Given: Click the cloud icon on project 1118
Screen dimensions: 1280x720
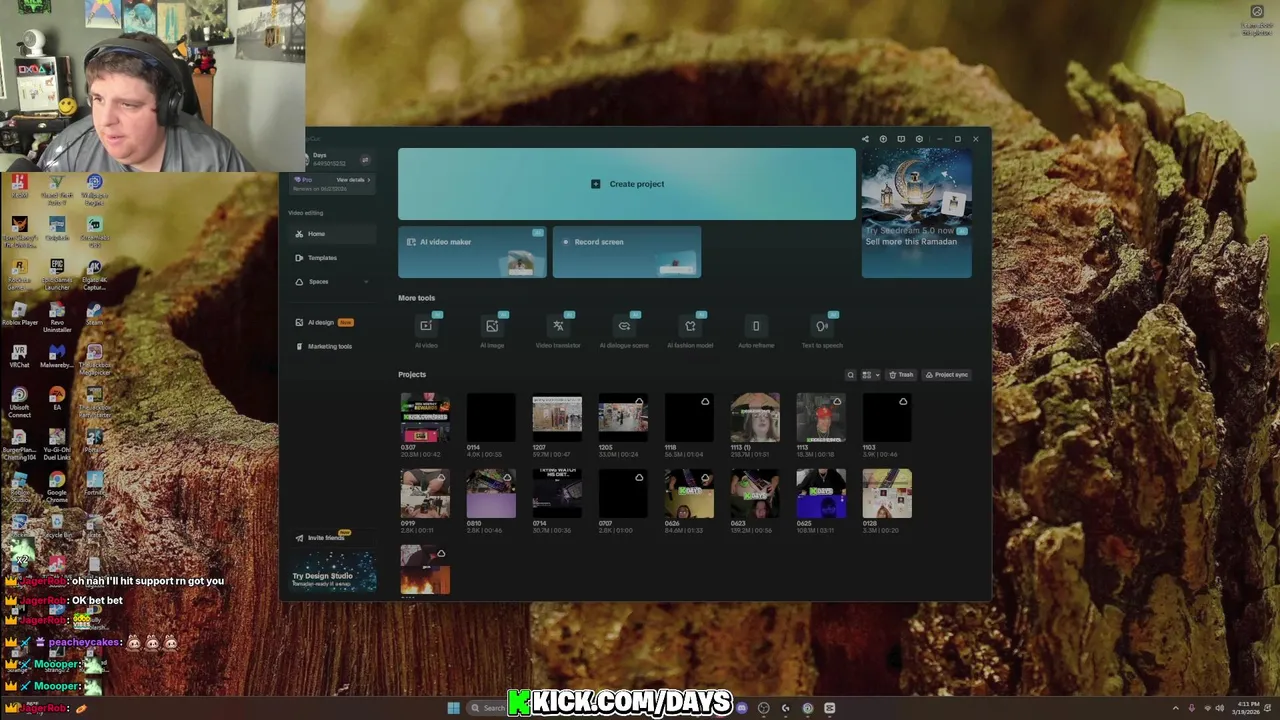Looking at the screenshot, I should (705, 402).
